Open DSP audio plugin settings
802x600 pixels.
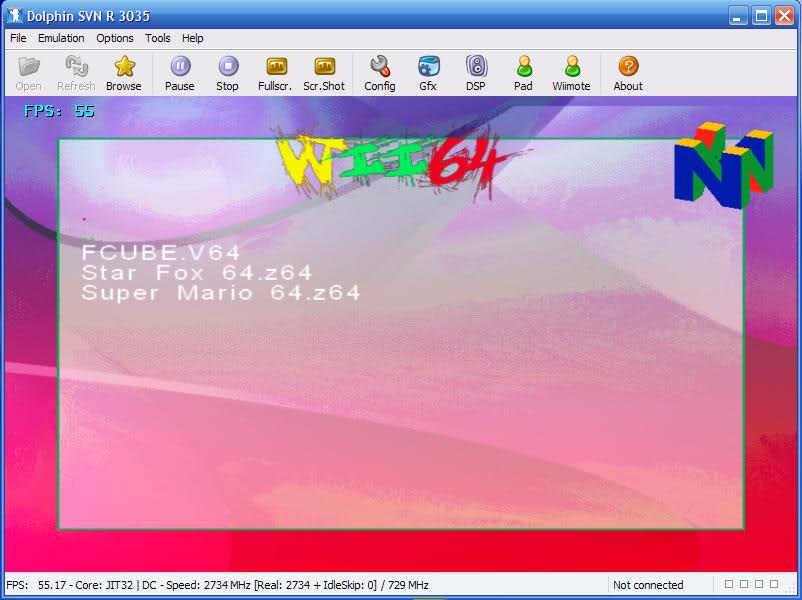[476, 73]
